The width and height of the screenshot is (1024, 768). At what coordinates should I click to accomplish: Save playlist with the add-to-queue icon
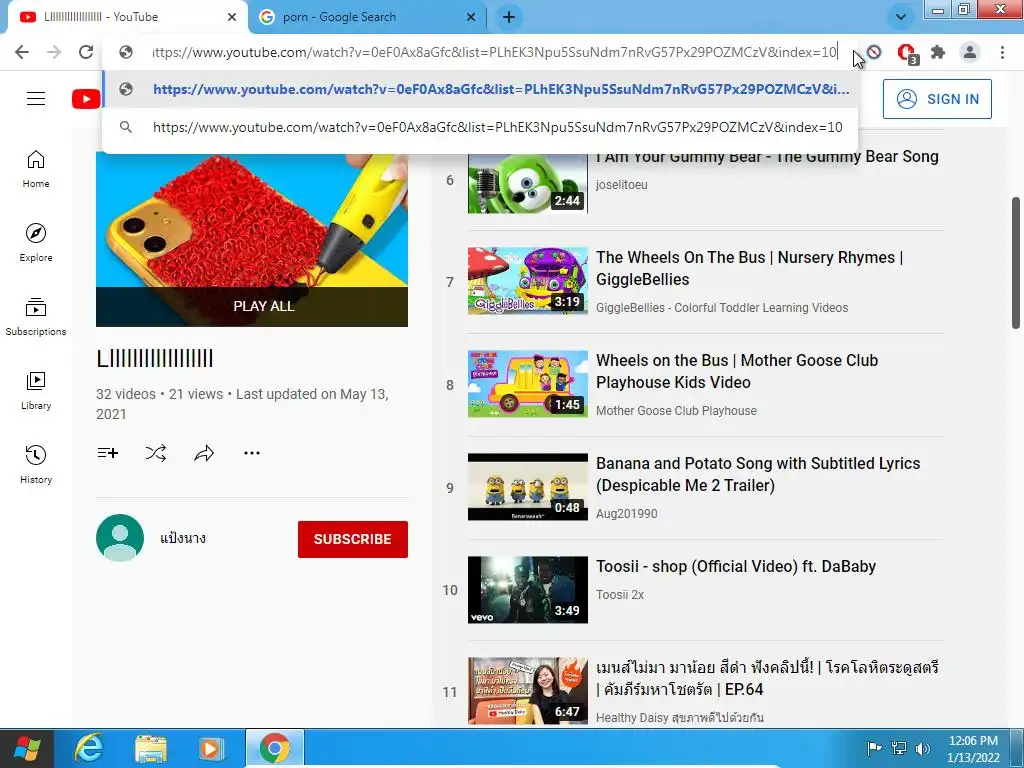point(108,453)
